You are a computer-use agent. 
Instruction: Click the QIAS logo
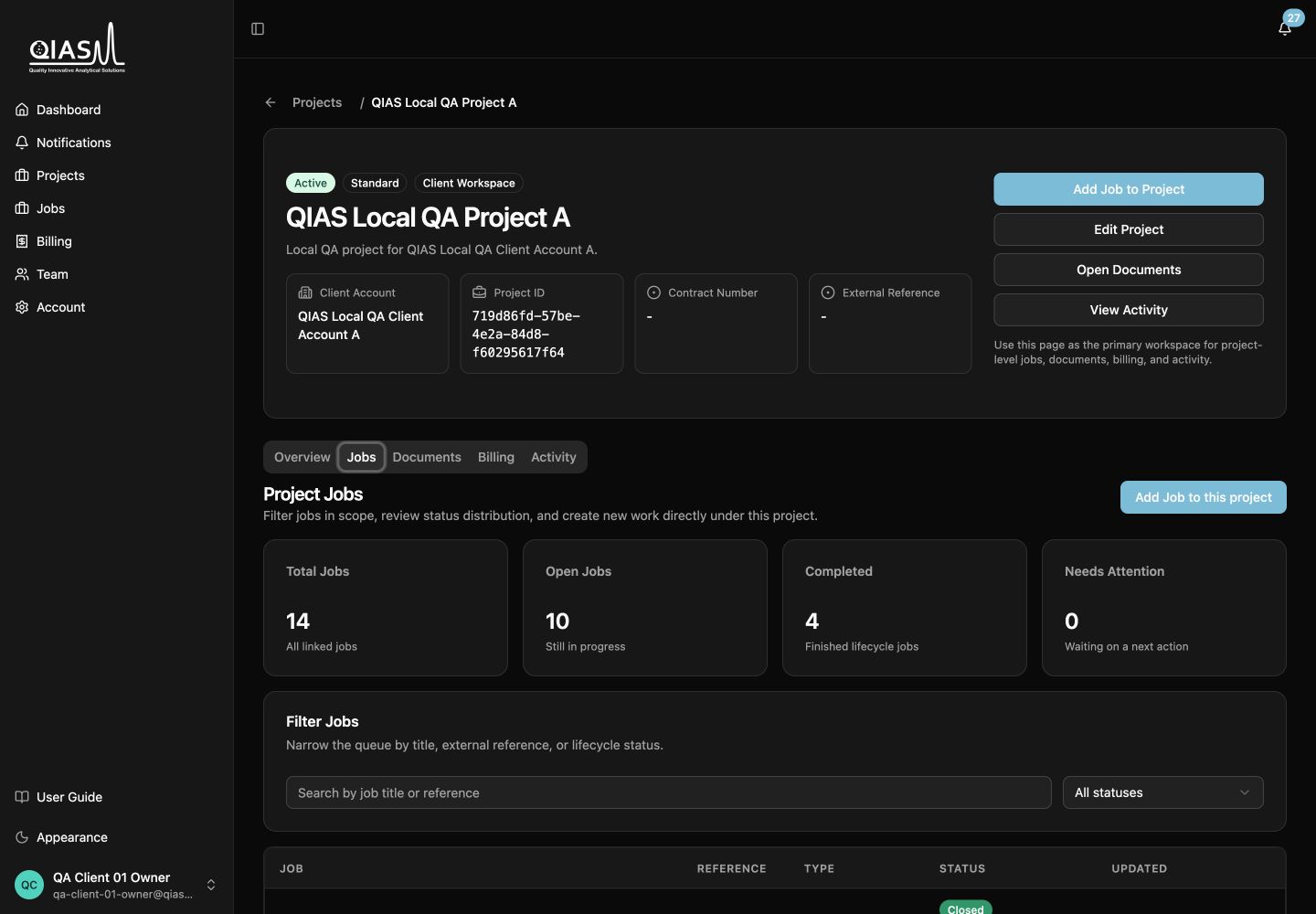[x=77, y=48]
